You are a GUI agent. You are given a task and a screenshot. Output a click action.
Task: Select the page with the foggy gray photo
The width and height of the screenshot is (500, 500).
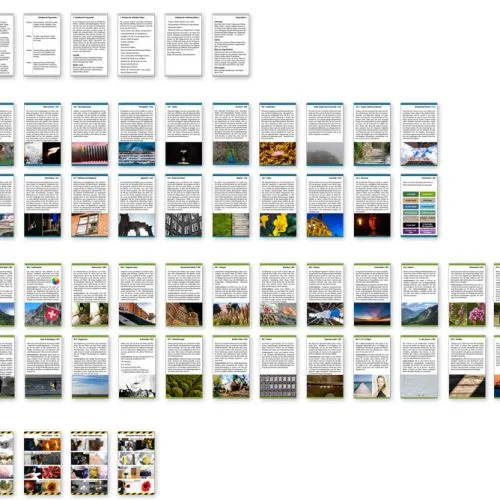tap(325, 134)
